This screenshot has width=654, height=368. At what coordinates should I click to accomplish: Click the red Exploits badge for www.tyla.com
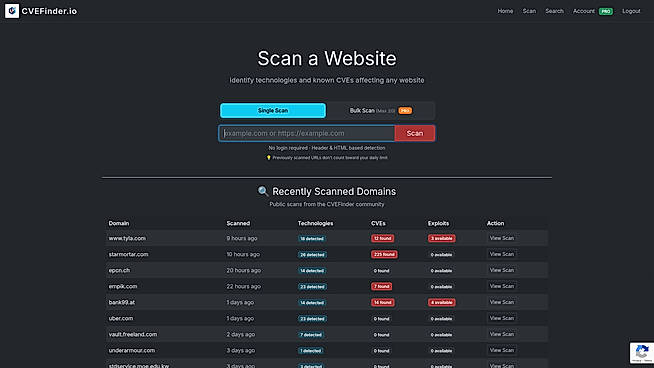coord(441,239)
